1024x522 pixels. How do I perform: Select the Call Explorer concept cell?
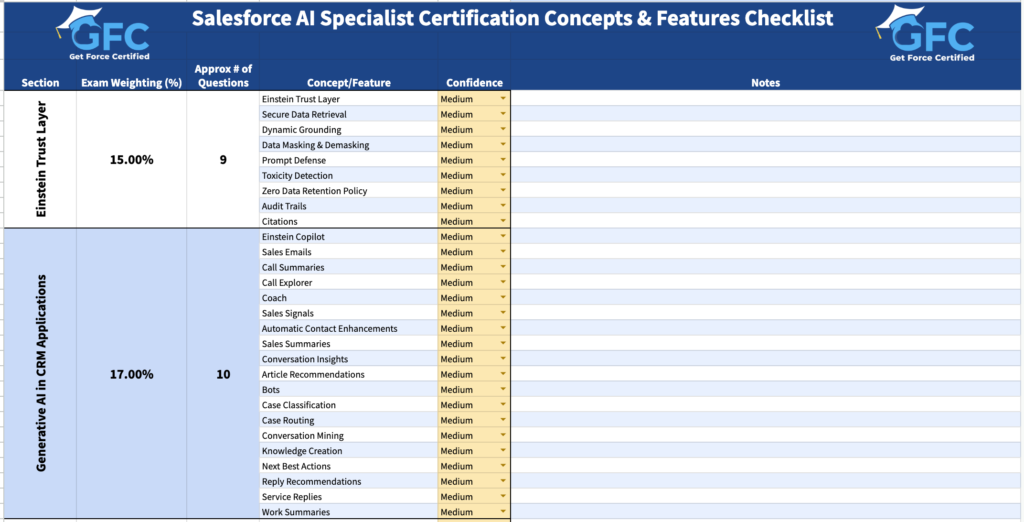tap(349, 282)
